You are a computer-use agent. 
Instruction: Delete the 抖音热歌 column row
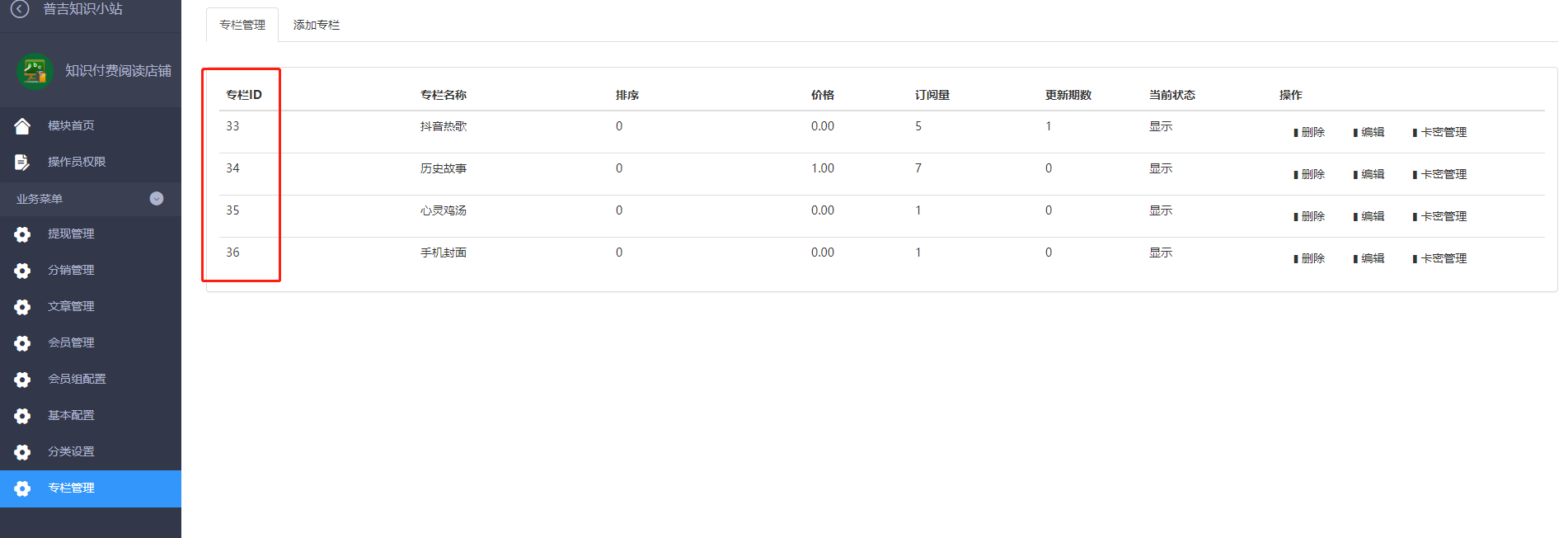pyautogui.click(x=1309, y=132)
